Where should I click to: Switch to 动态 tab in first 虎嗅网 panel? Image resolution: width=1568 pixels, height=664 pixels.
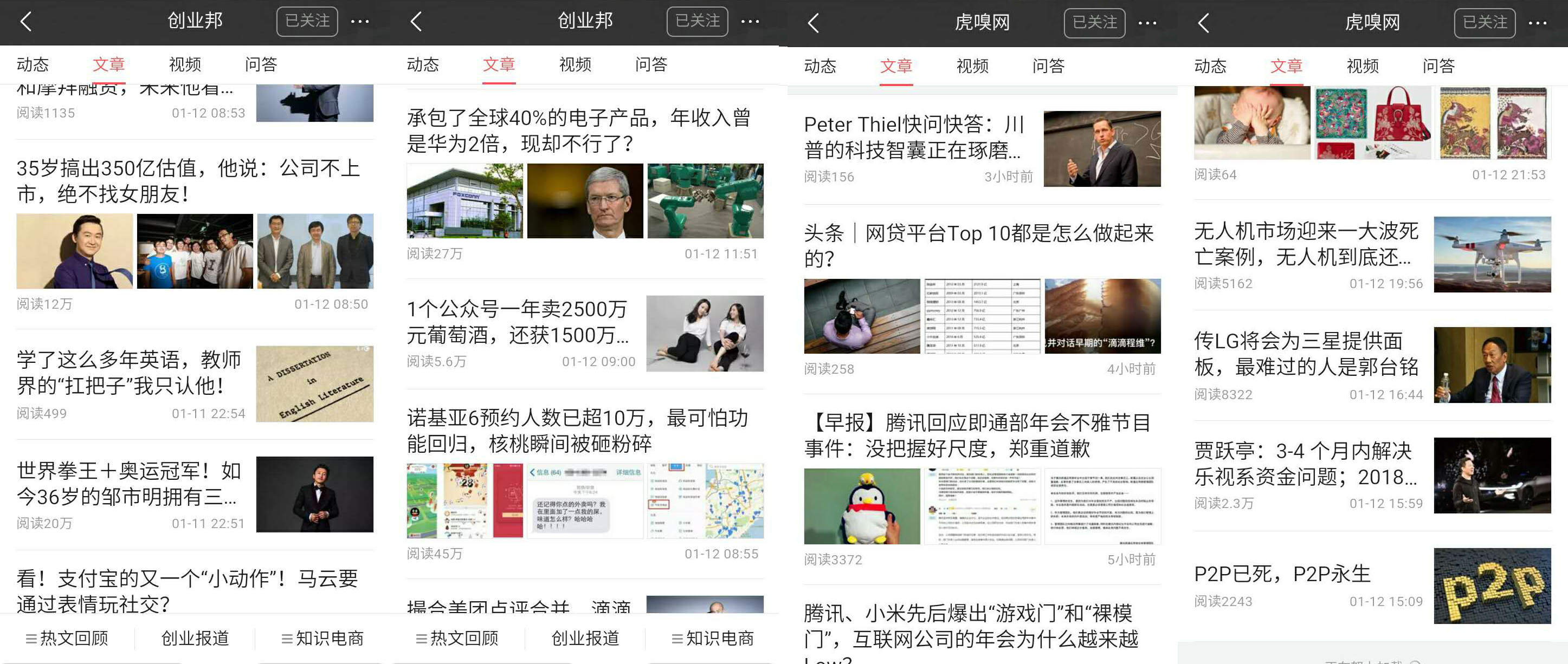pyautogui.click(x=820, y=66)
